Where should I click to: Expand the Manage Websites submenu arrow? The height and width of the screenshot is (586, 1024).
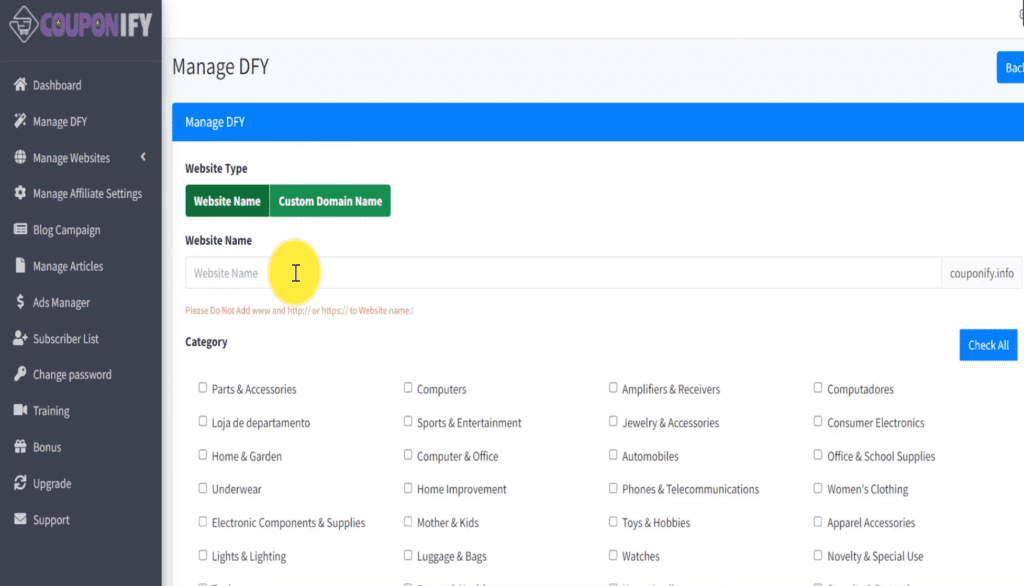click(143, 157)
